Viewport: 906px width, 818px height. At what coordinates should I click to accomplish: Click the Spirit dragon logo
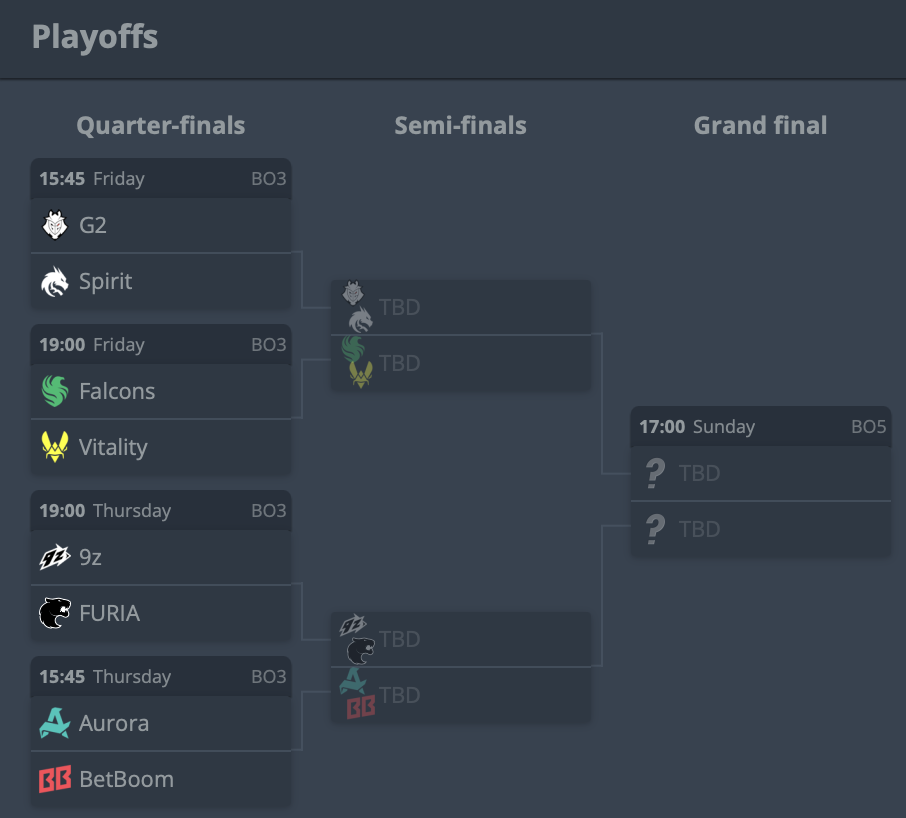click(55, 281)
